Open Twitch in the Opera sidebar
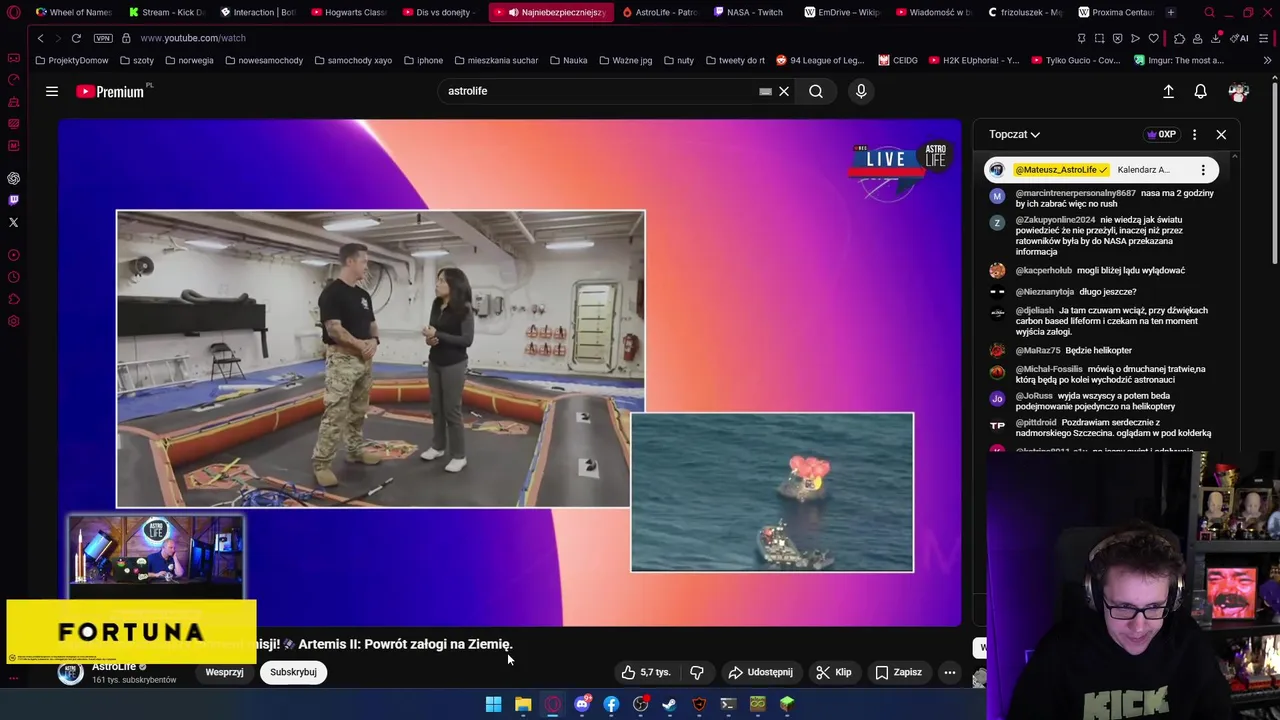 point(14,200)
